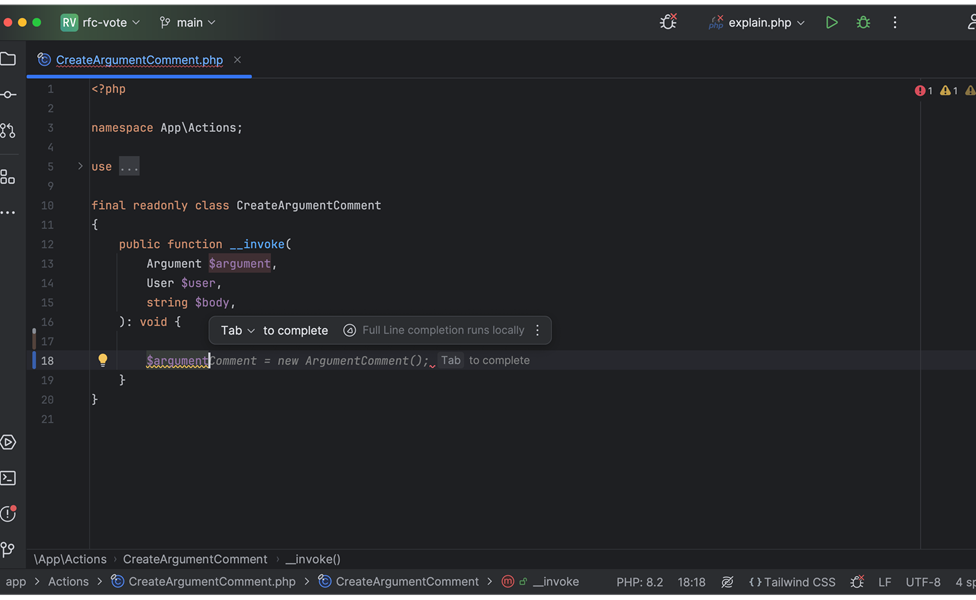Open the Services tool window
The height and width of the screenshot is (600, 976).
coord(8,443)
